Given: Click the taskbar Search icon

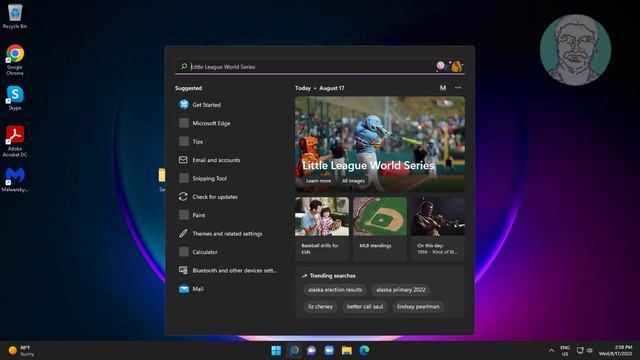Looking at the screenshot, I should pyautogui.click(x=294, y=350).
